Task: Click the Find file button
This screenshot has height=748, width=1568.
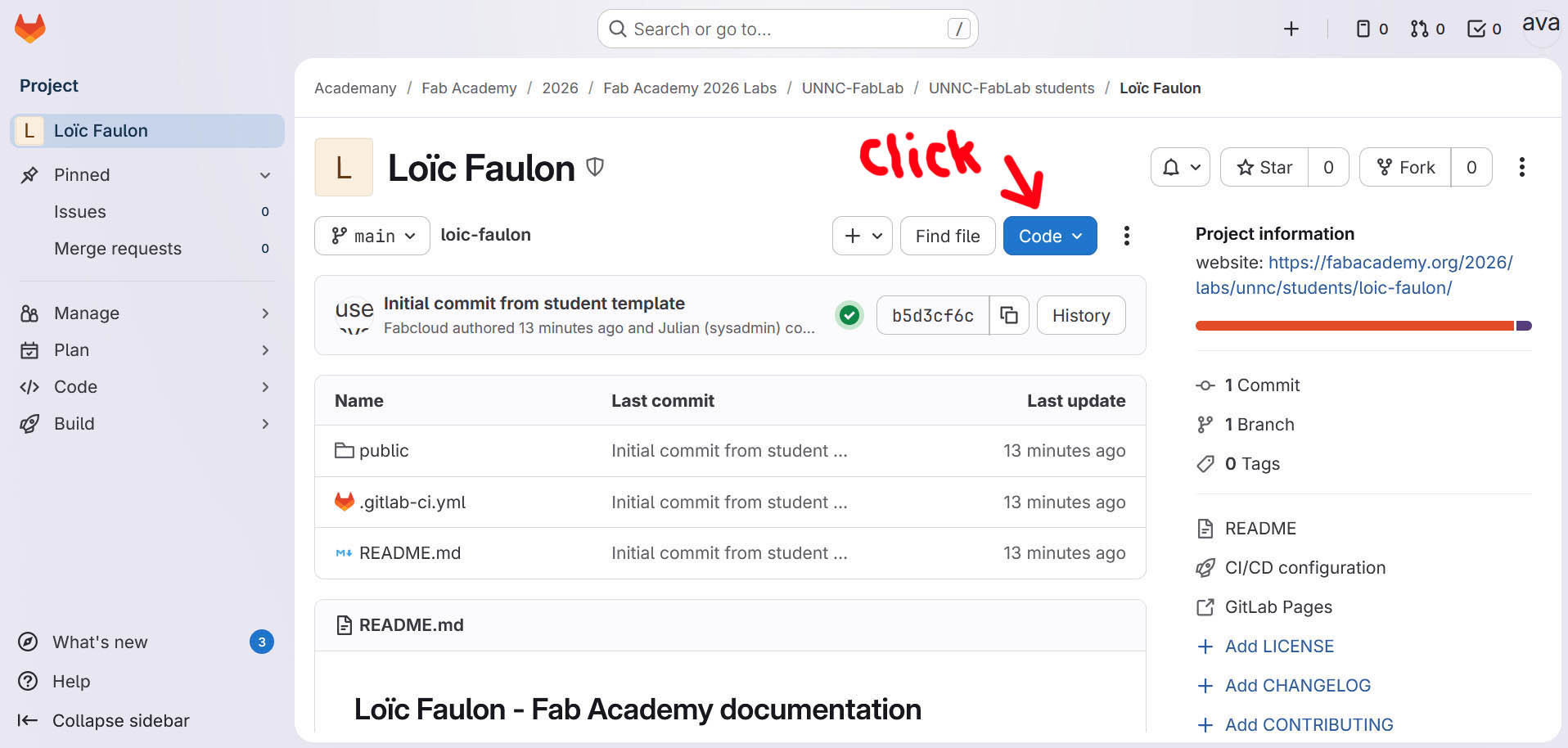Action: point(948,236)
